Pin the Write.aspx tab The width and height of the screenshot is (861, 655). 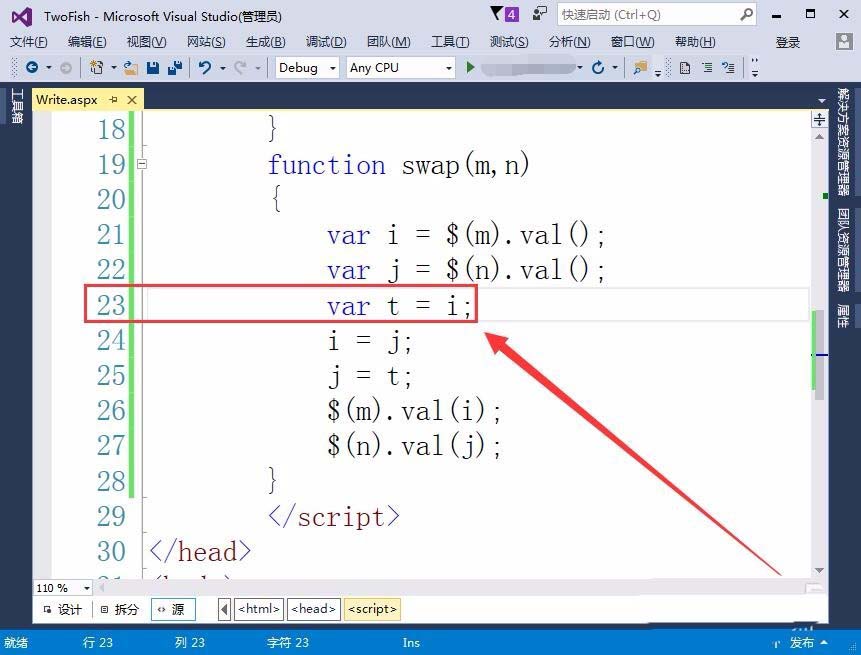click(x=115, y=99)
